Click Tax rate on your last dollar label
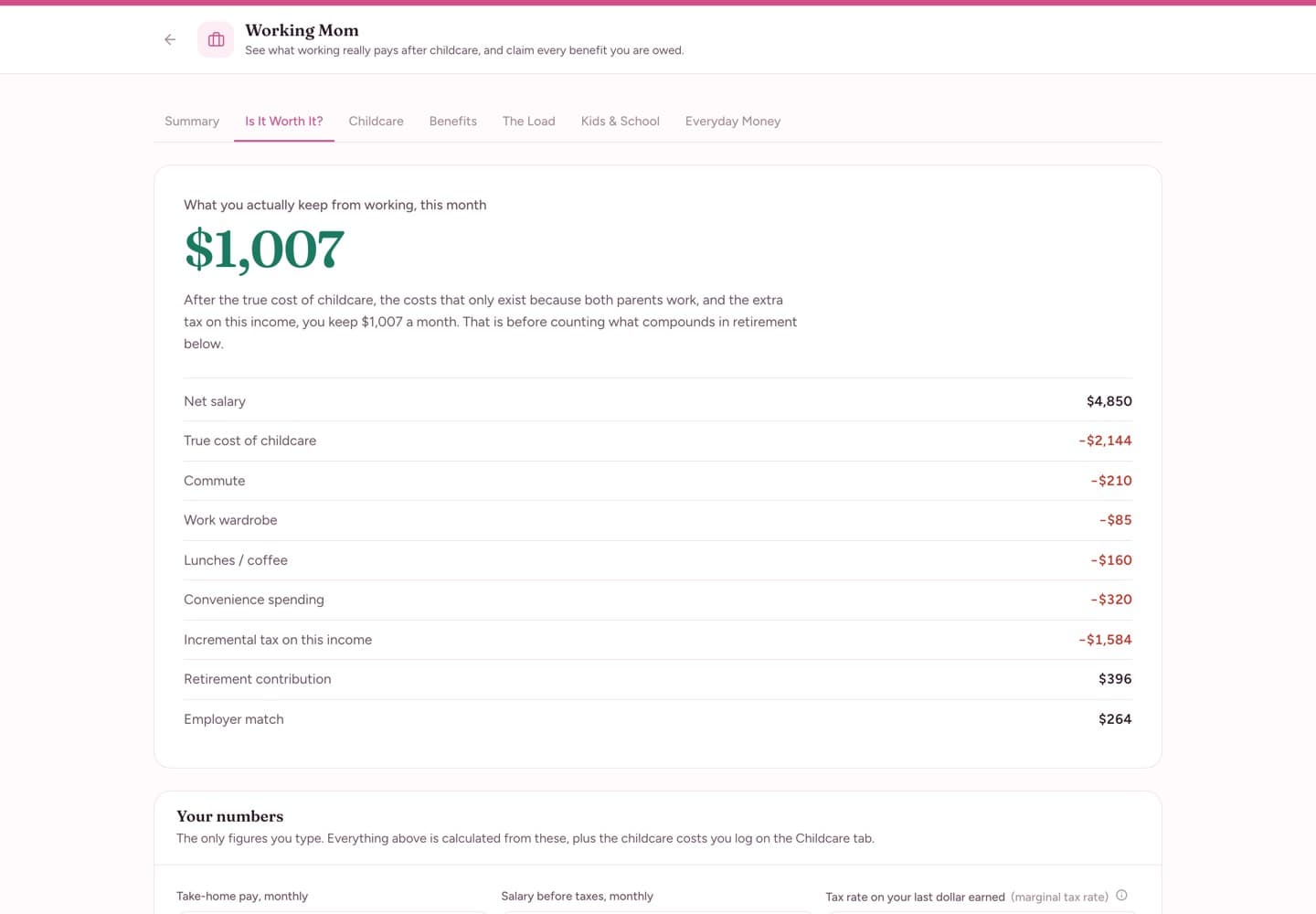The width and height of the screenshot is (1316, 914). pos(916,897)
